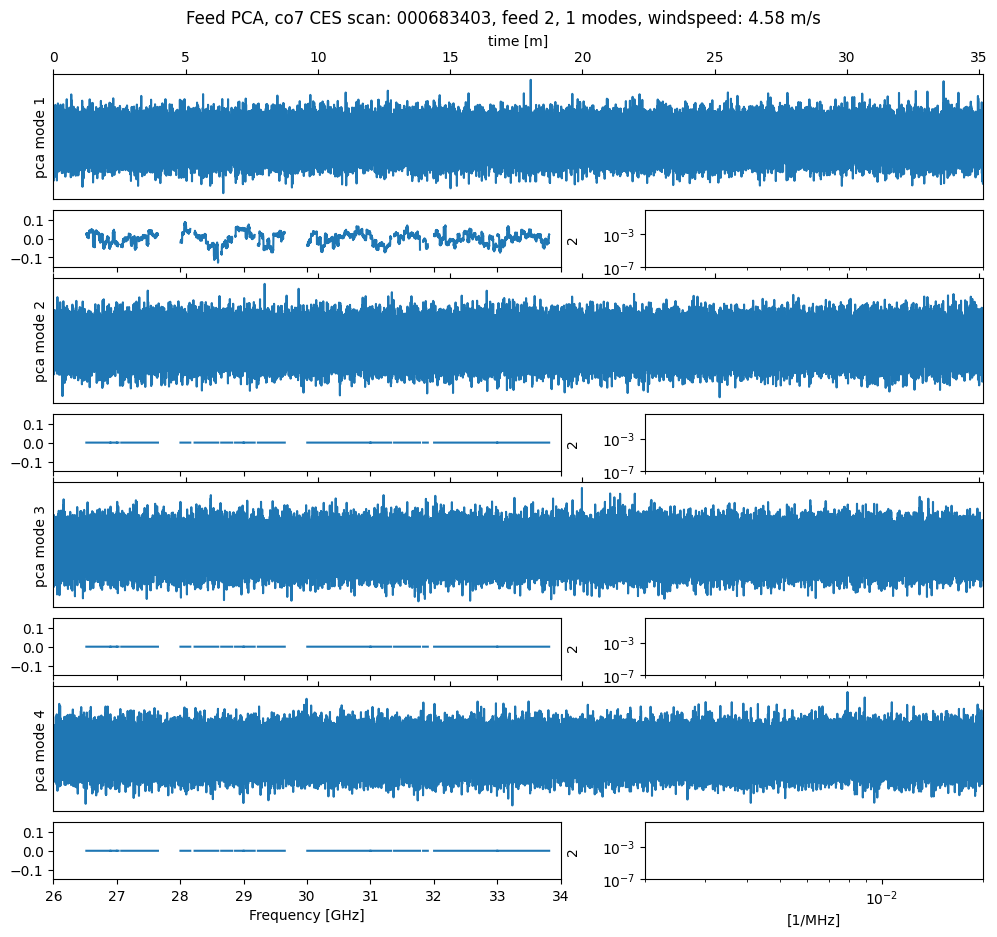The height and width of the screenshot is (937, 997).
Task: Click the 'pca mode 1' y-axis label
Action: tap(41, 137)
